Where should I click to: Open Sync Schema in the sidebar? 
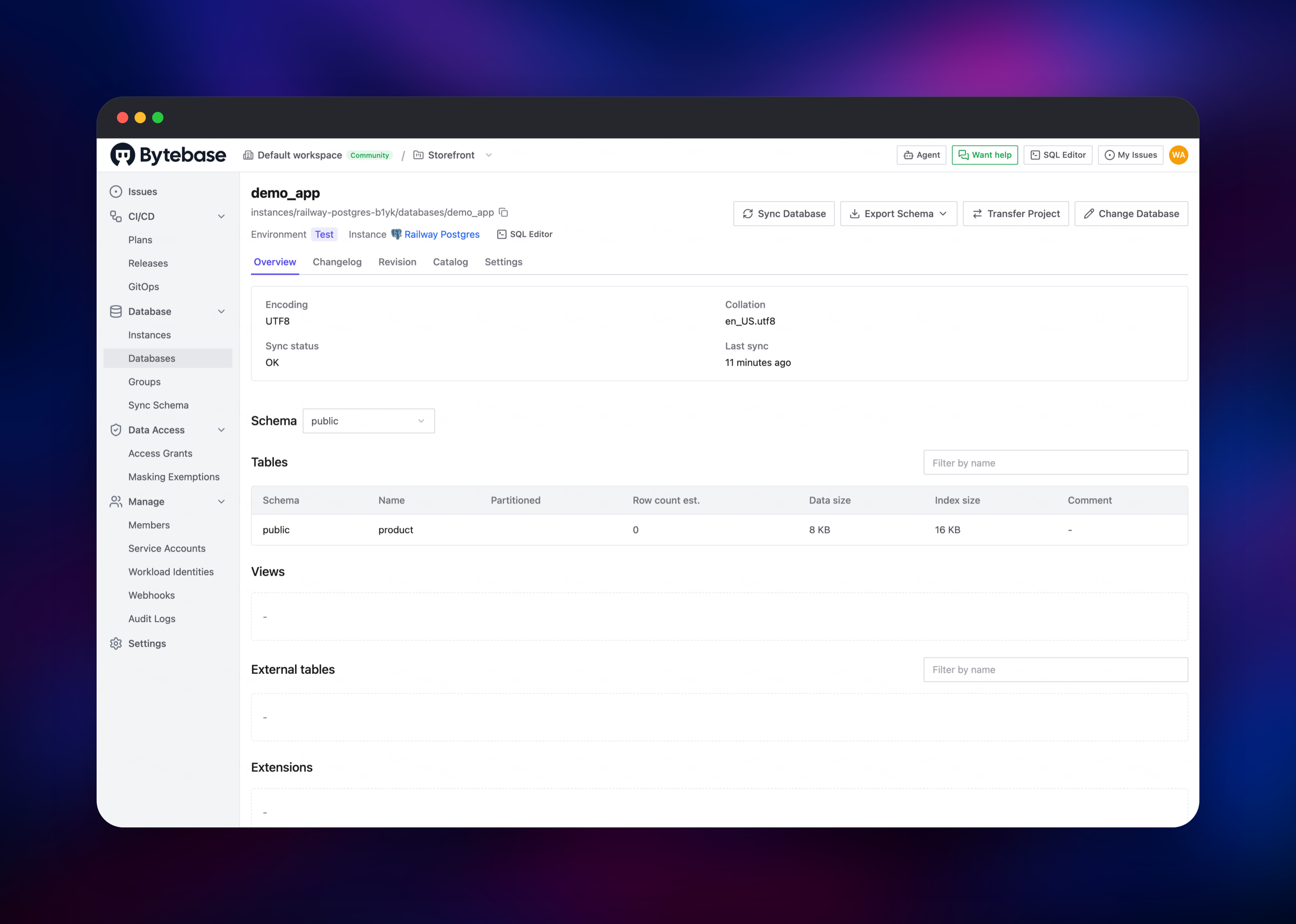pos(158,405)
